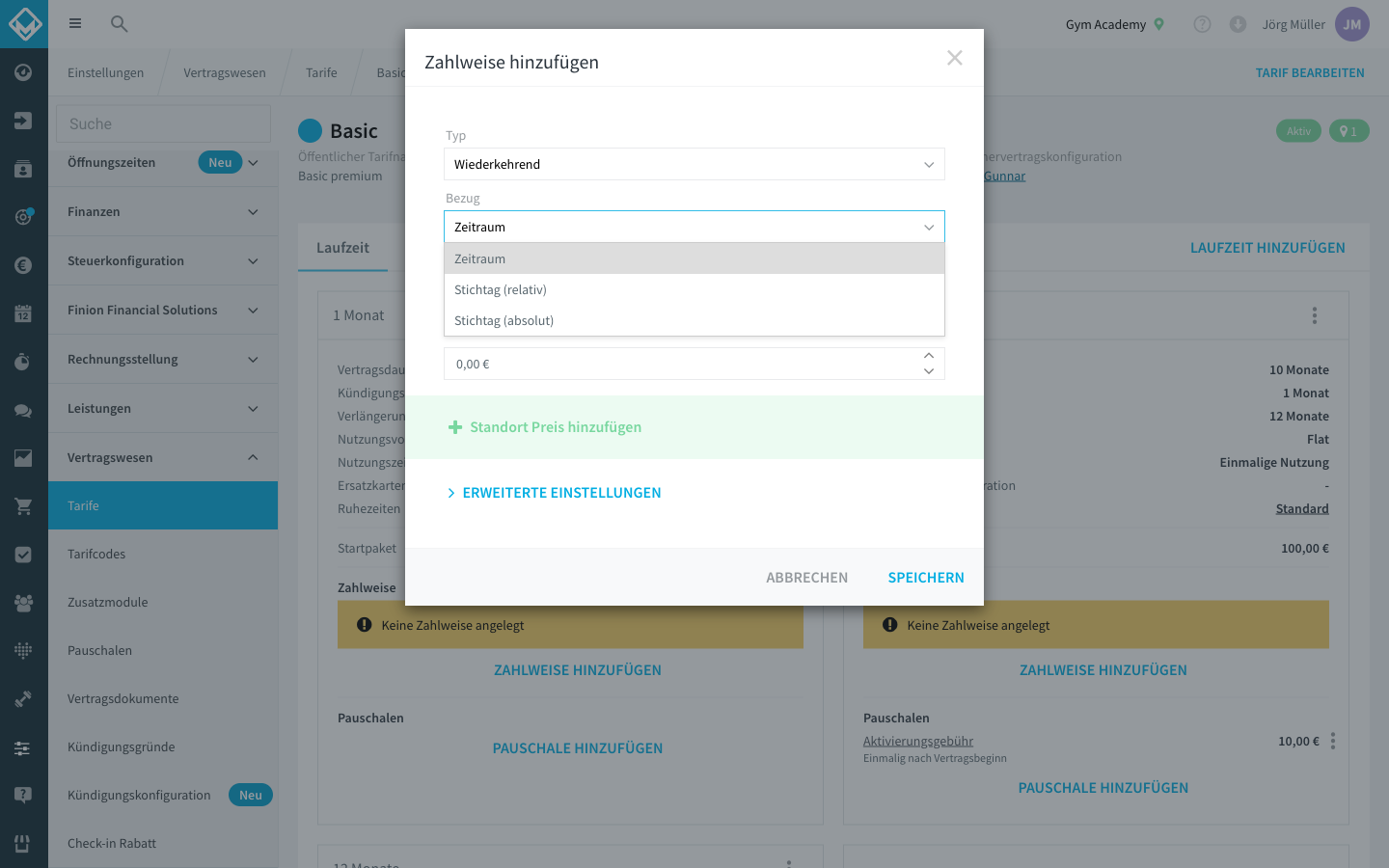Viewport: 1389px width, 868px height.
Task: Click the Speichern button
Action: 926,578
